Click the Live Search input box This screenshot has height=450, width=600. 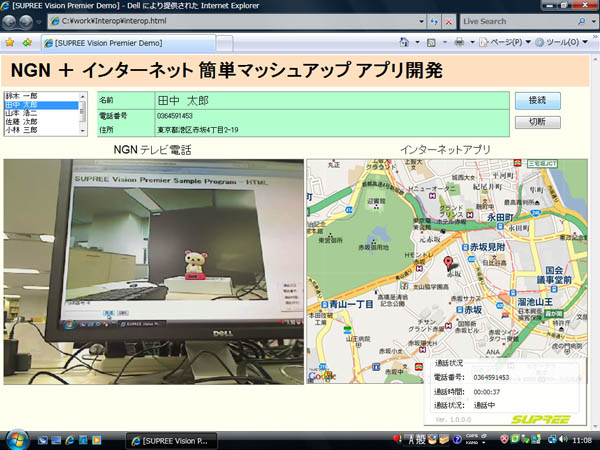(x=518, y=21)
